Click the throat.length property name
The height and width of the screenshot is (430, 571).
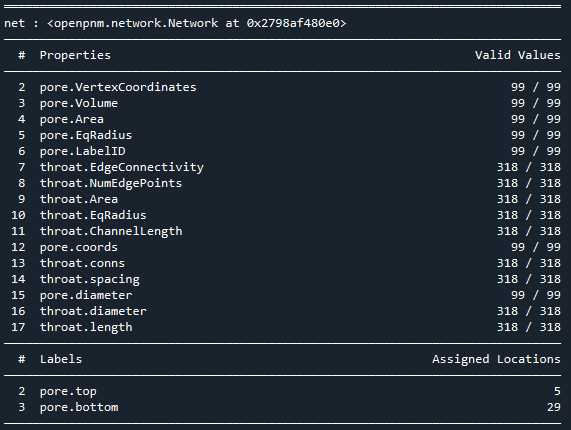pyautogui.click(x=86, y=327)
